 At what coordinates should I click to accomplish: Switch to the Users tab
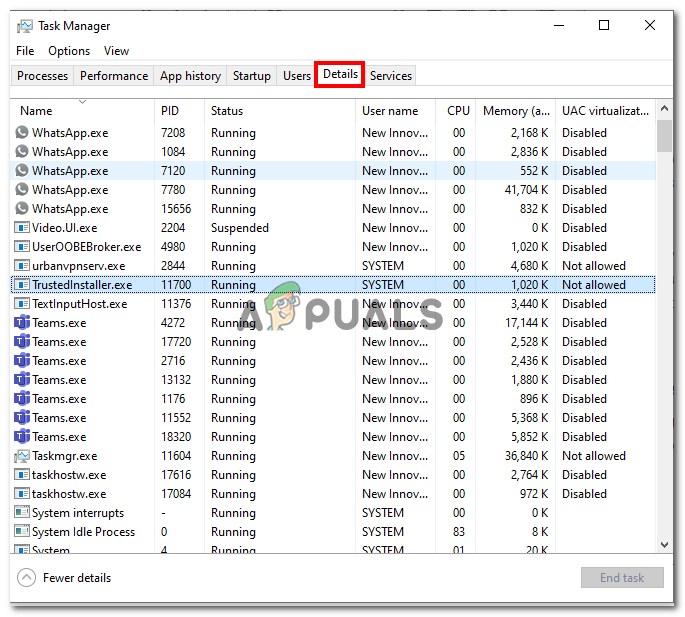[297, 76]
